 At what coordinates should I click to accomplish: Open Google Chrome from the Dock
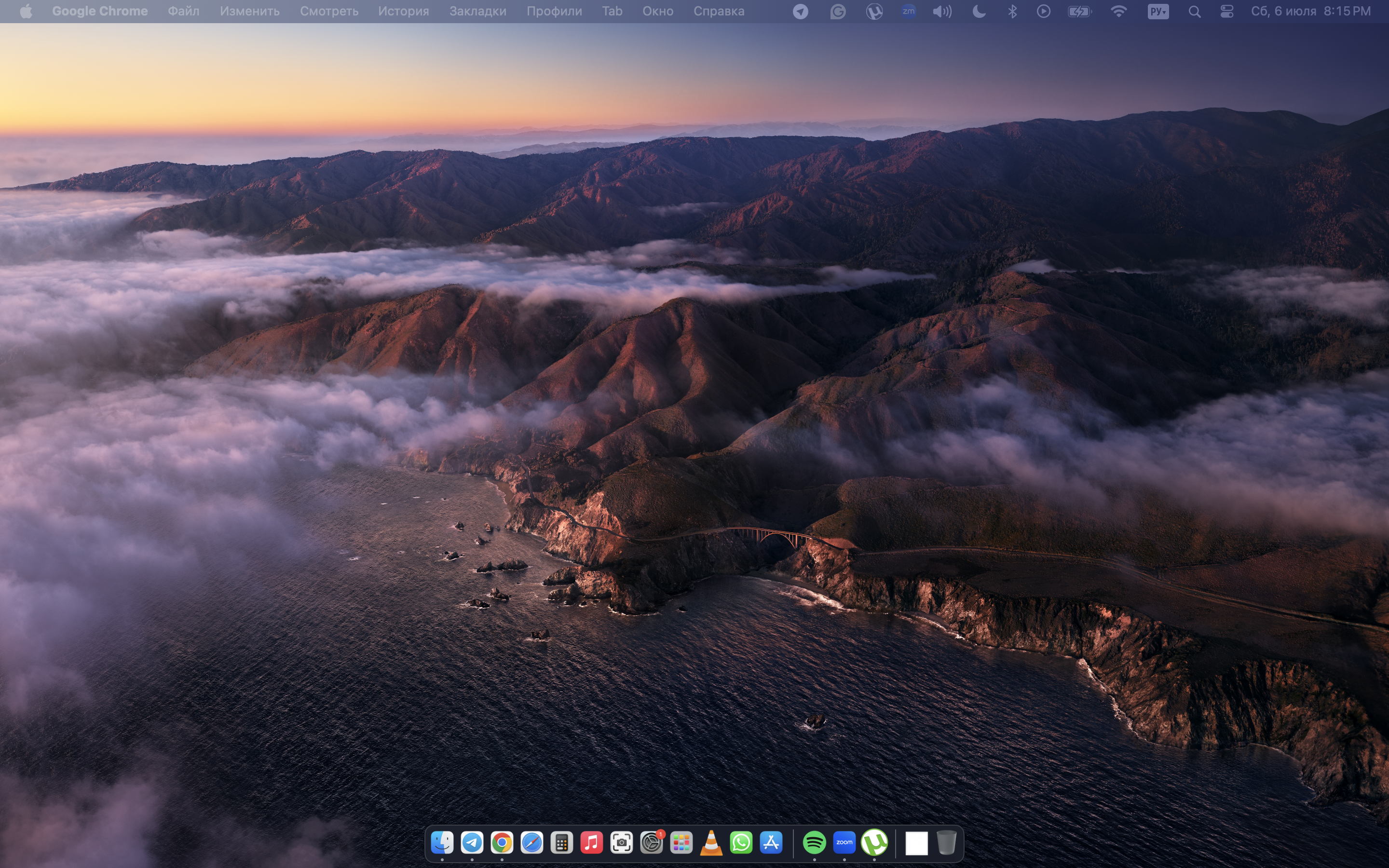(502, 843)
